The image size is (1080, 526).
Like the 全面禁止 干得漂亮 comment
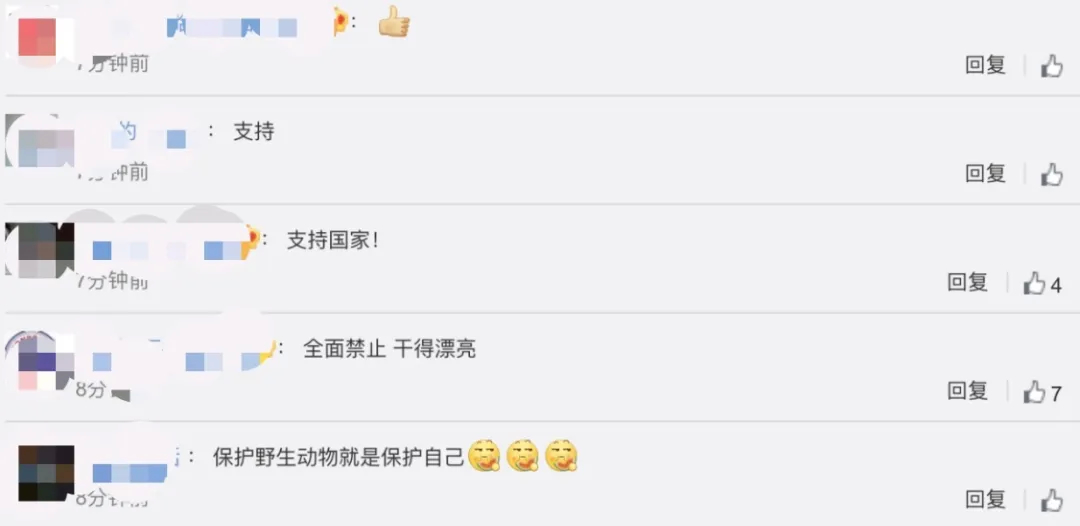pyautogui.click(x=1043, y=392)
